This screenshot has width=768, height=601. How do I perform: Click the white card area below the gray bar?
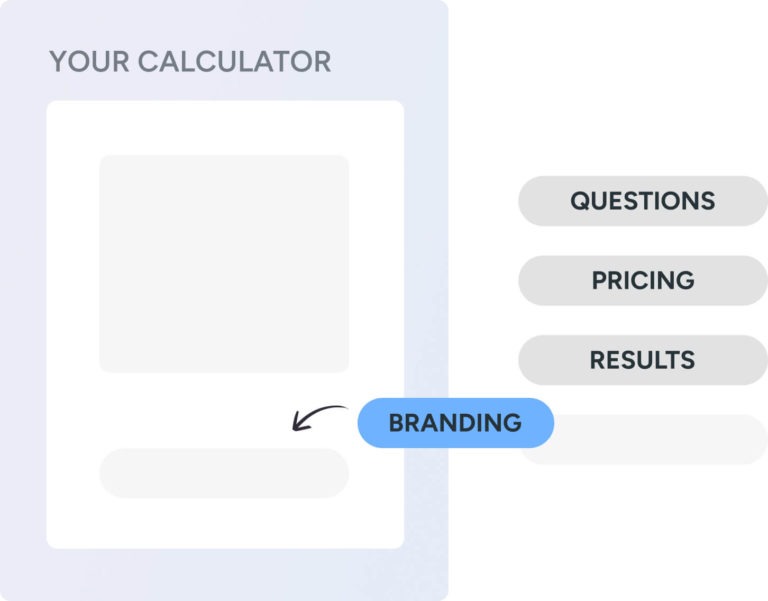coord(224,523)
